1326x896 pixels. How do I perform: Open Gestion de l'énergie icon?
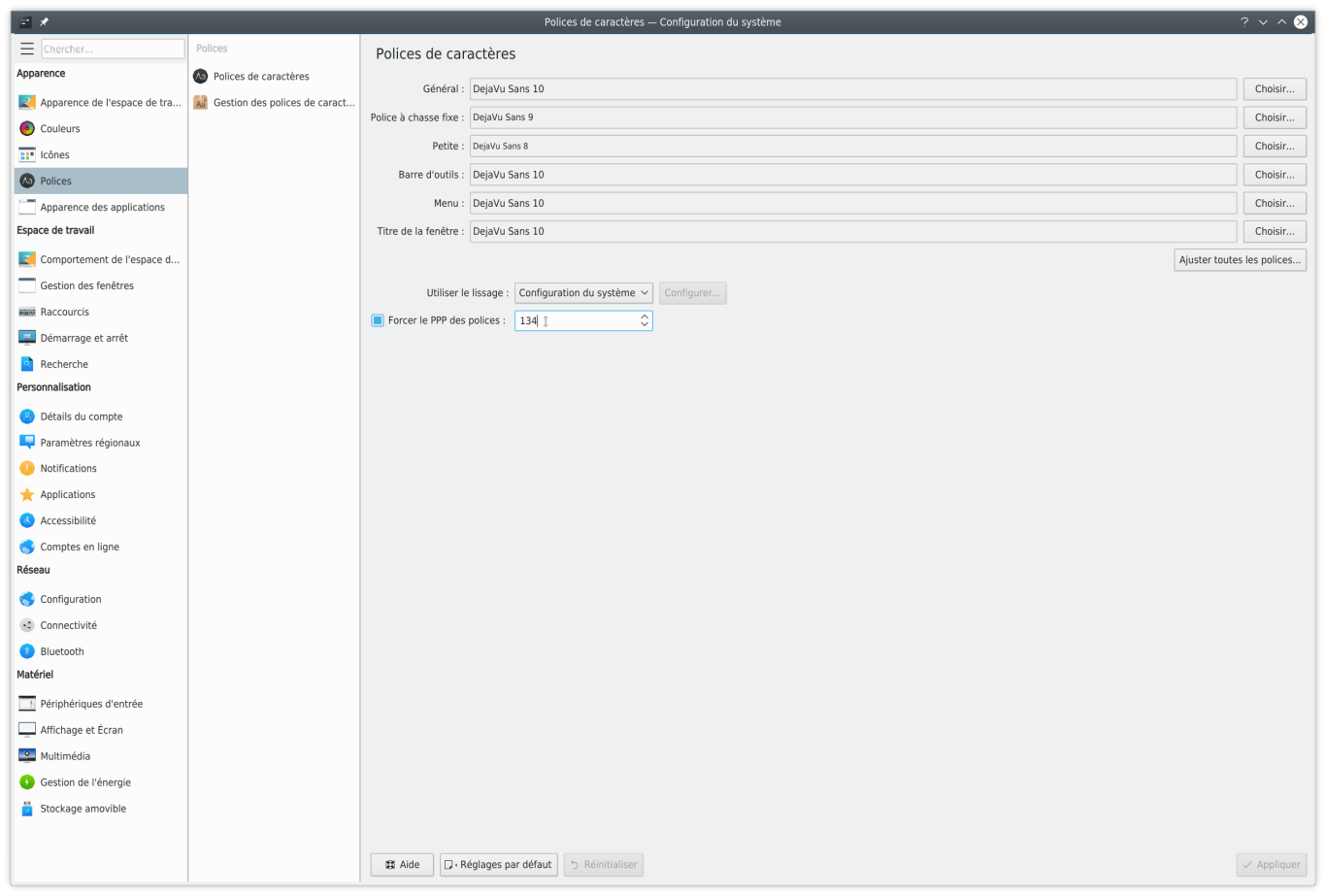pyautogui.click(x=27, y=782)
